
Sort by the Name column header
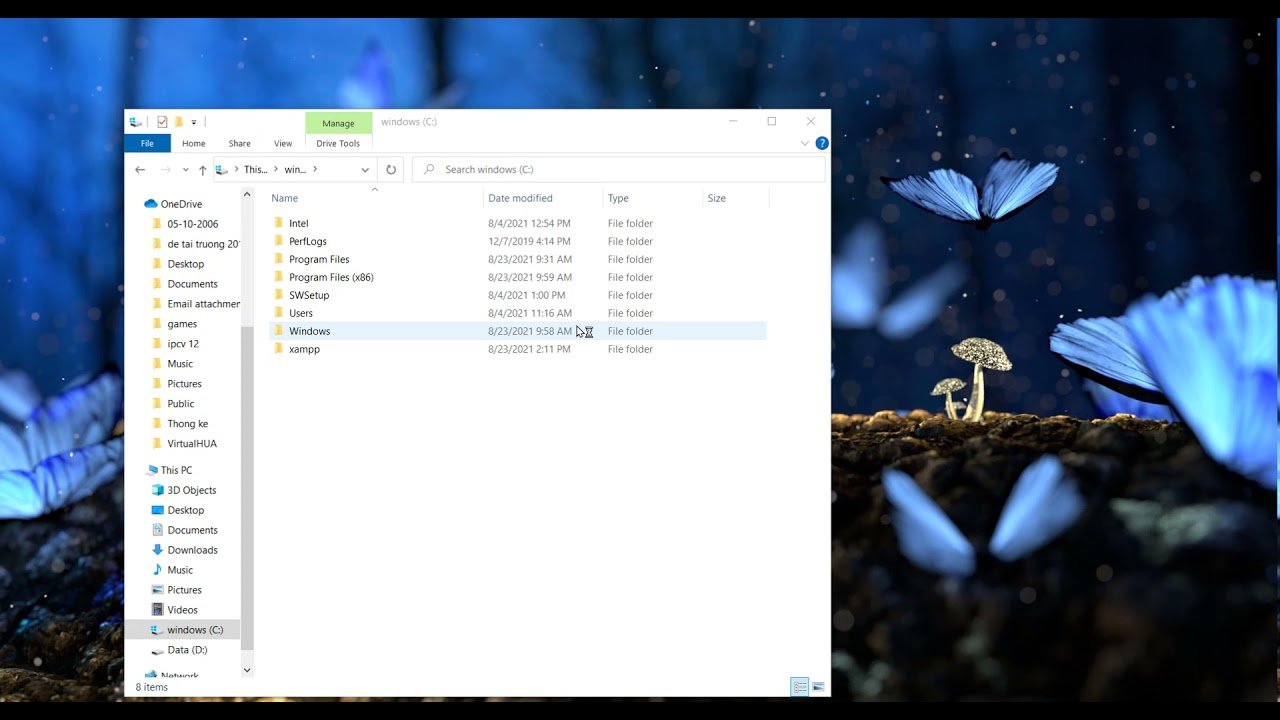pos(375,198)
